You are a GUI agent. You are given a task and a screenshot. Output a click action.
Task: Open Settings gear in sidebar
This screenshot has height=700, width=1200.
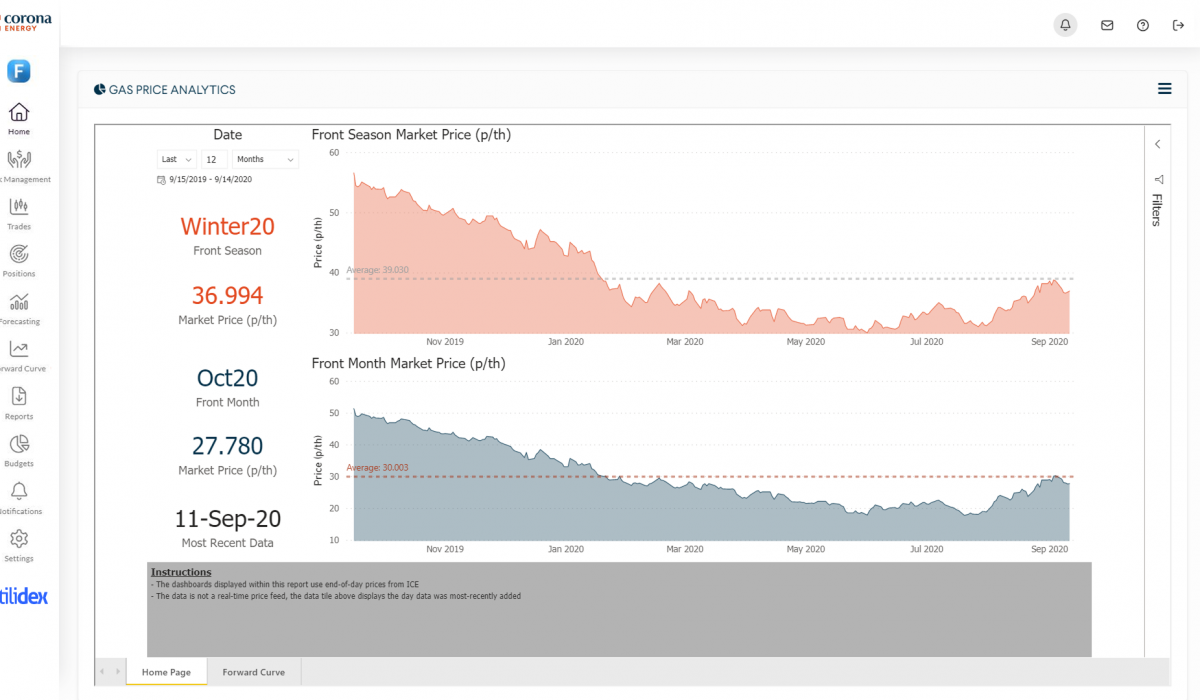click(x=19, y=544)
